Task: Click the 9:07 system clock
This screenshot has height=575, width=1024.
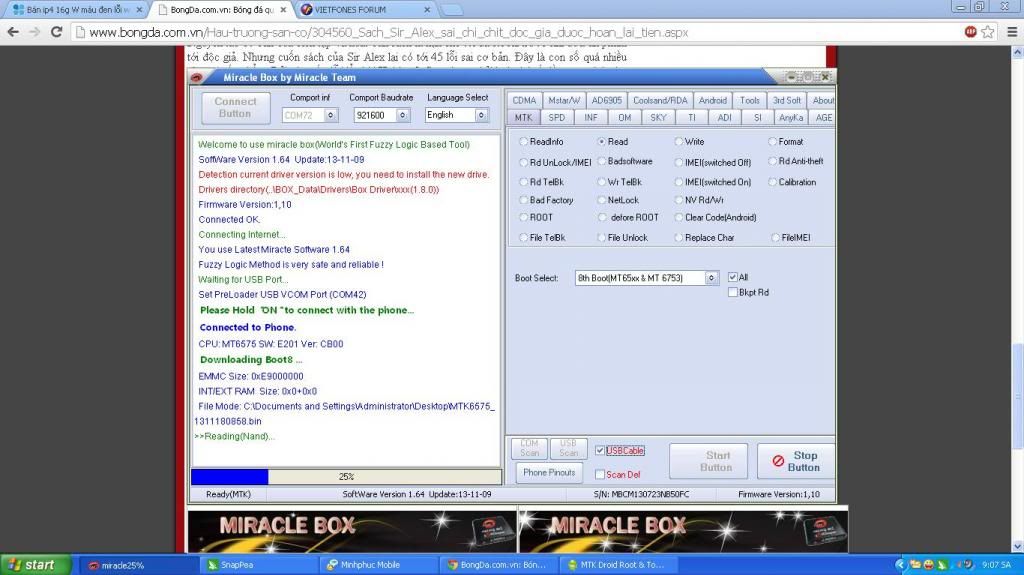Action: point(997,565)
